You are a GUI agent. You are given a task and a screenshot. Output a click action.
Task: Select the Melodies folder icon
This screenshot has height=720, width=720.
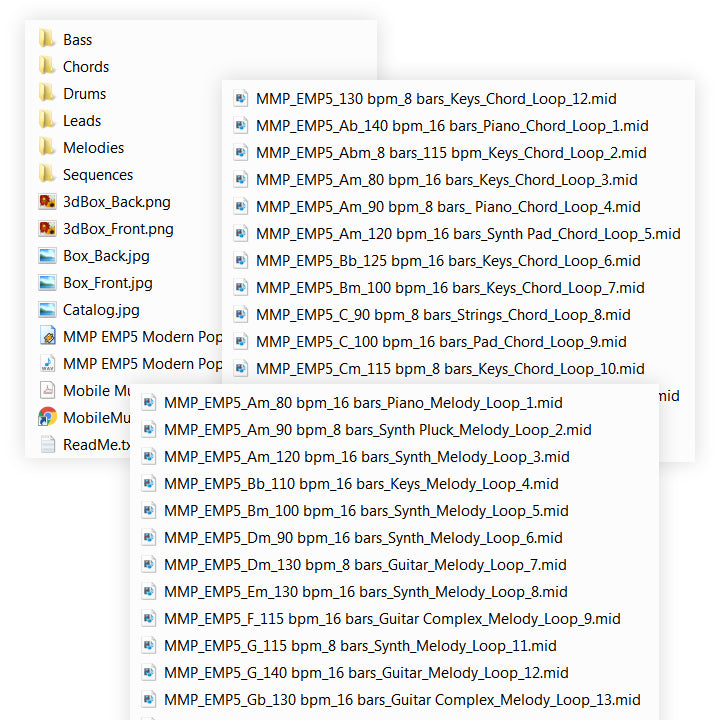tap(47, 148)
